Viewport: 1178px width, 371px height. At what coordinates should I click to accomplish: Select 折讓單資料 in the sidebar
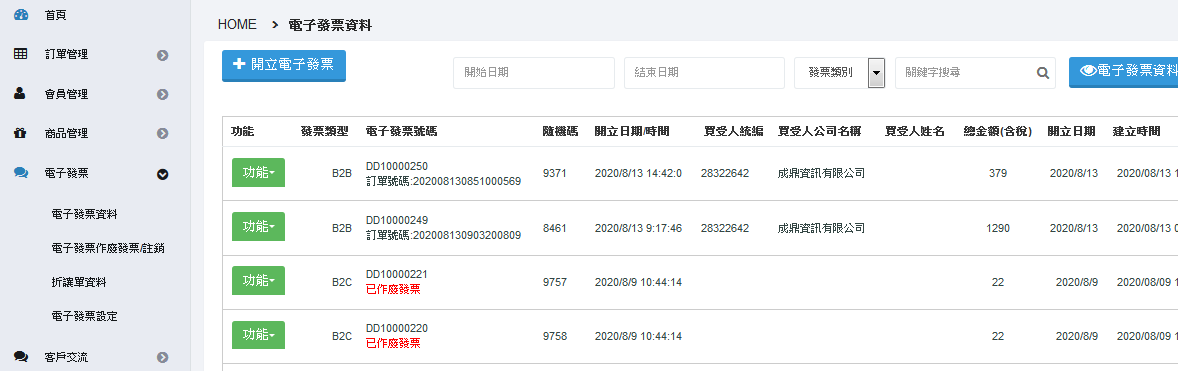(x=79, y=282)
